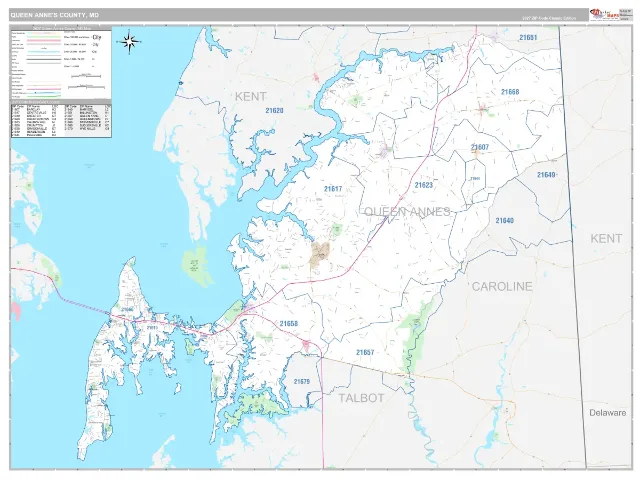640x480 pixels.
Task: Click the compass rose north indicator
Action: click(x=130, y=42)
